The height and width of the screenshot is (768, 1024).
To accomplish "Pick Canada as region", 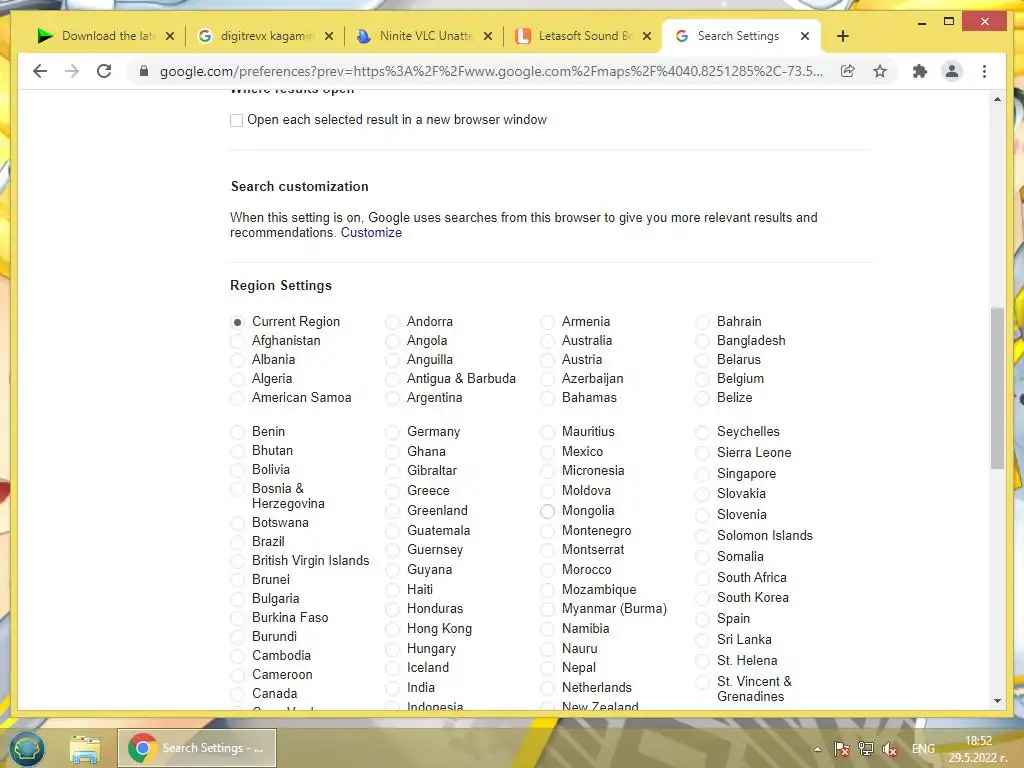I will (238, 694).
